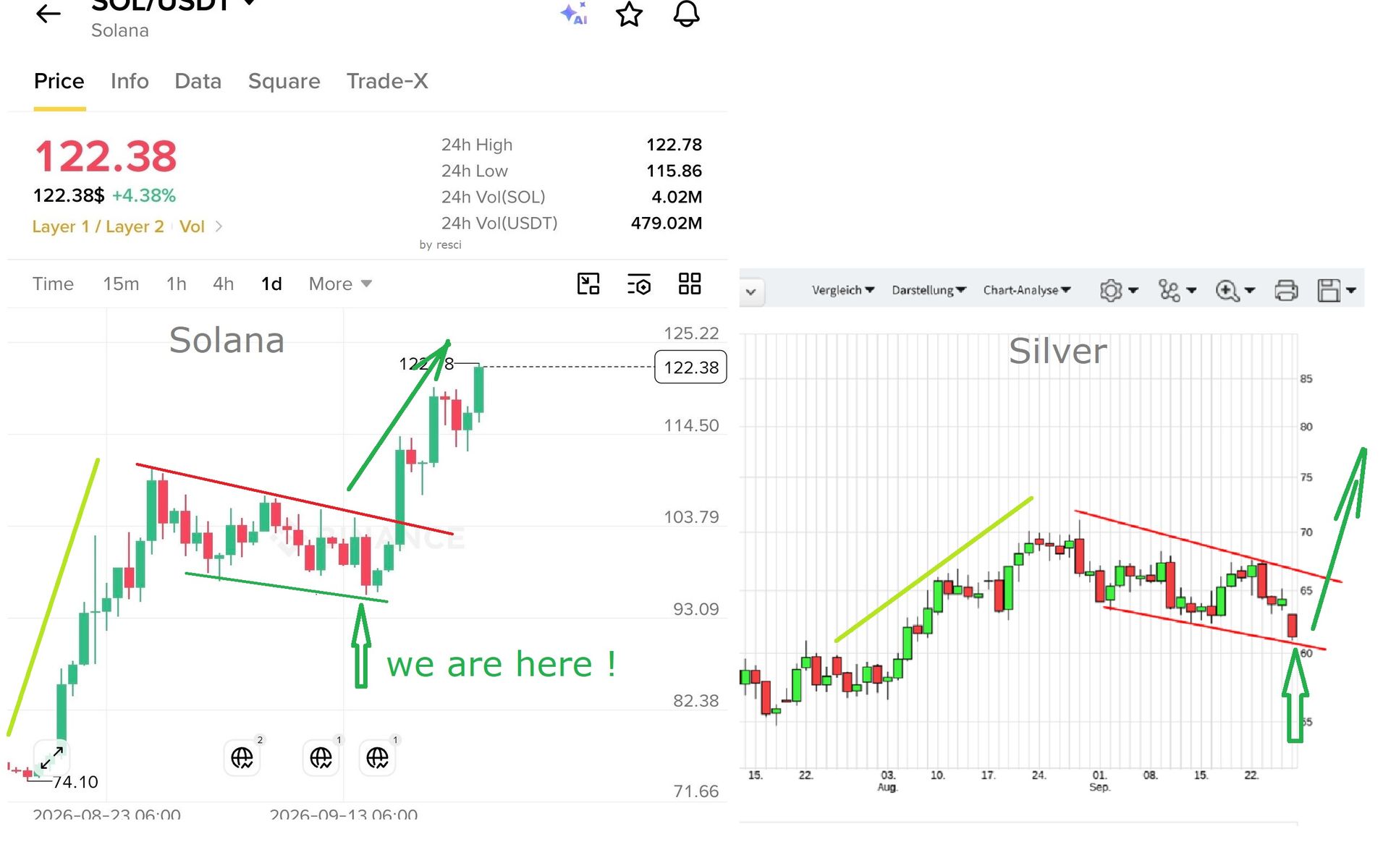Open the four-square grid layout icon

[690, 284]
